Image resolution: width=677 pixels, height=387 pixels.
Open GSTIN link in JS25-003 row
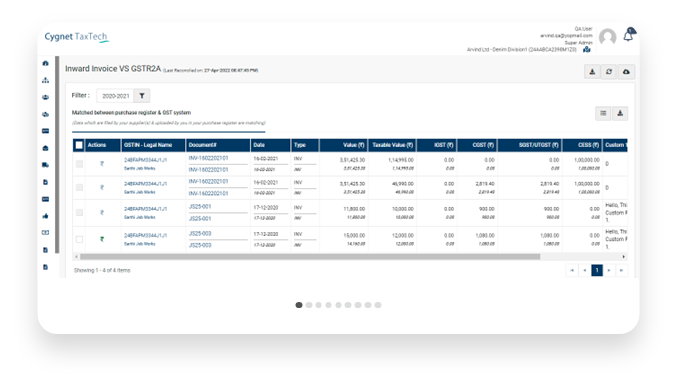coord(145,236)
